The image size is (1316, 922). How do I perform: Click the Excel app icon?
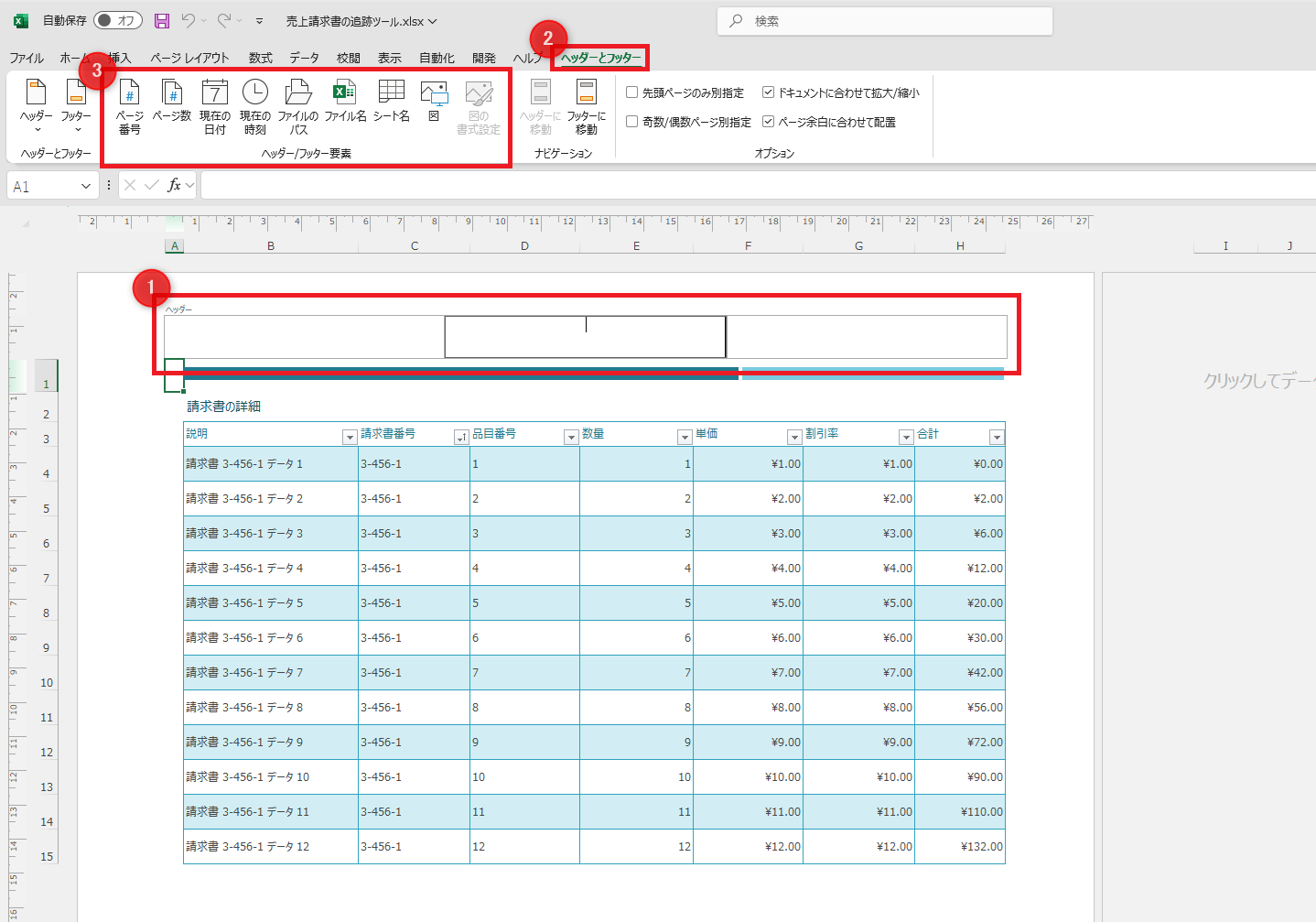point(21,20)
